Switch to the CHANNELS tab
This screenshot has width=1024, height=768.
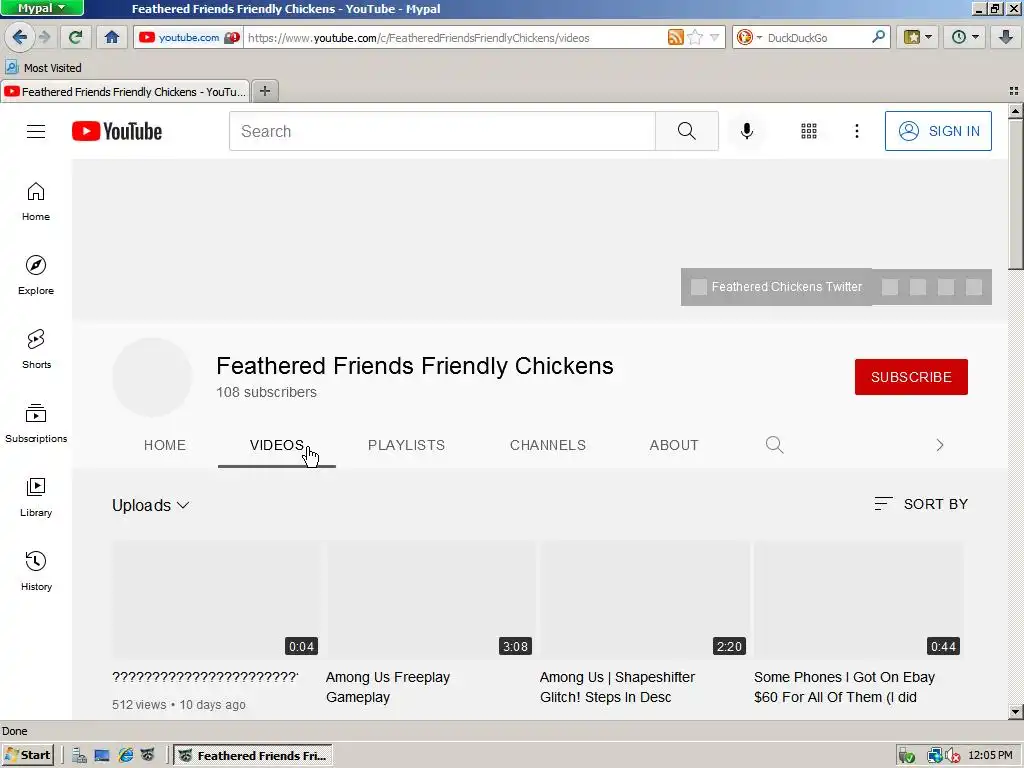(x=547, y=445)
